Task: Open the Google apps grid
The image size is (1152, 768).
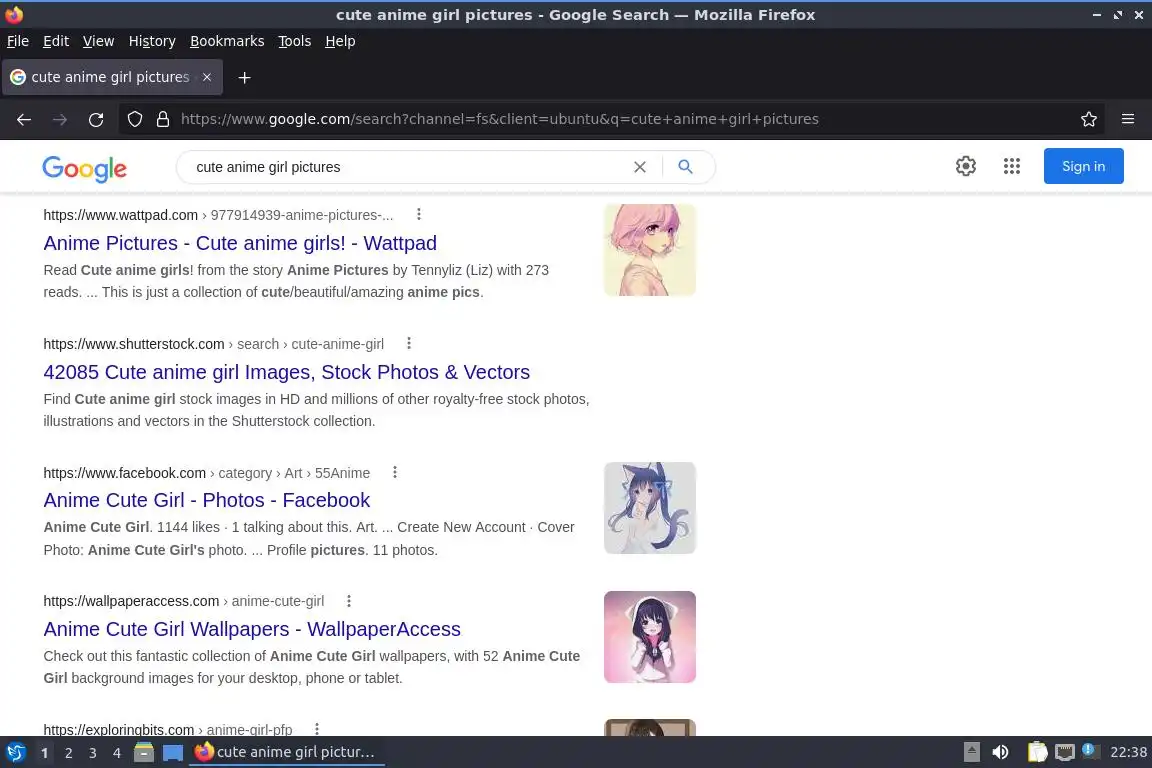Action: (1012, 166)
